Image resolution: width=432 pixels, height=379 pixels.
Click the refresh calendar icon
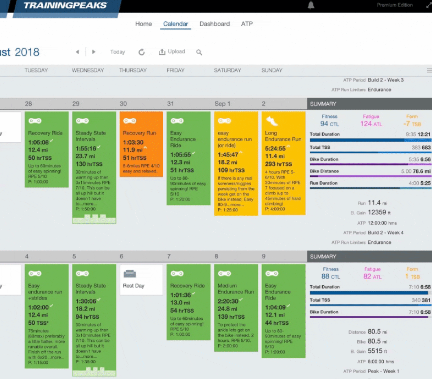tap(142, 52)
